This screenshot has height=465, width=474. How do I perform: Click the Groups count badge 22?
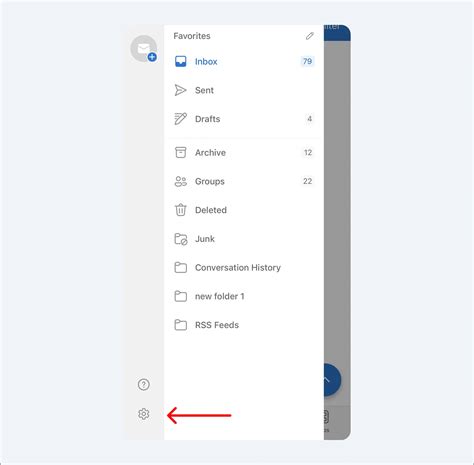308,181
